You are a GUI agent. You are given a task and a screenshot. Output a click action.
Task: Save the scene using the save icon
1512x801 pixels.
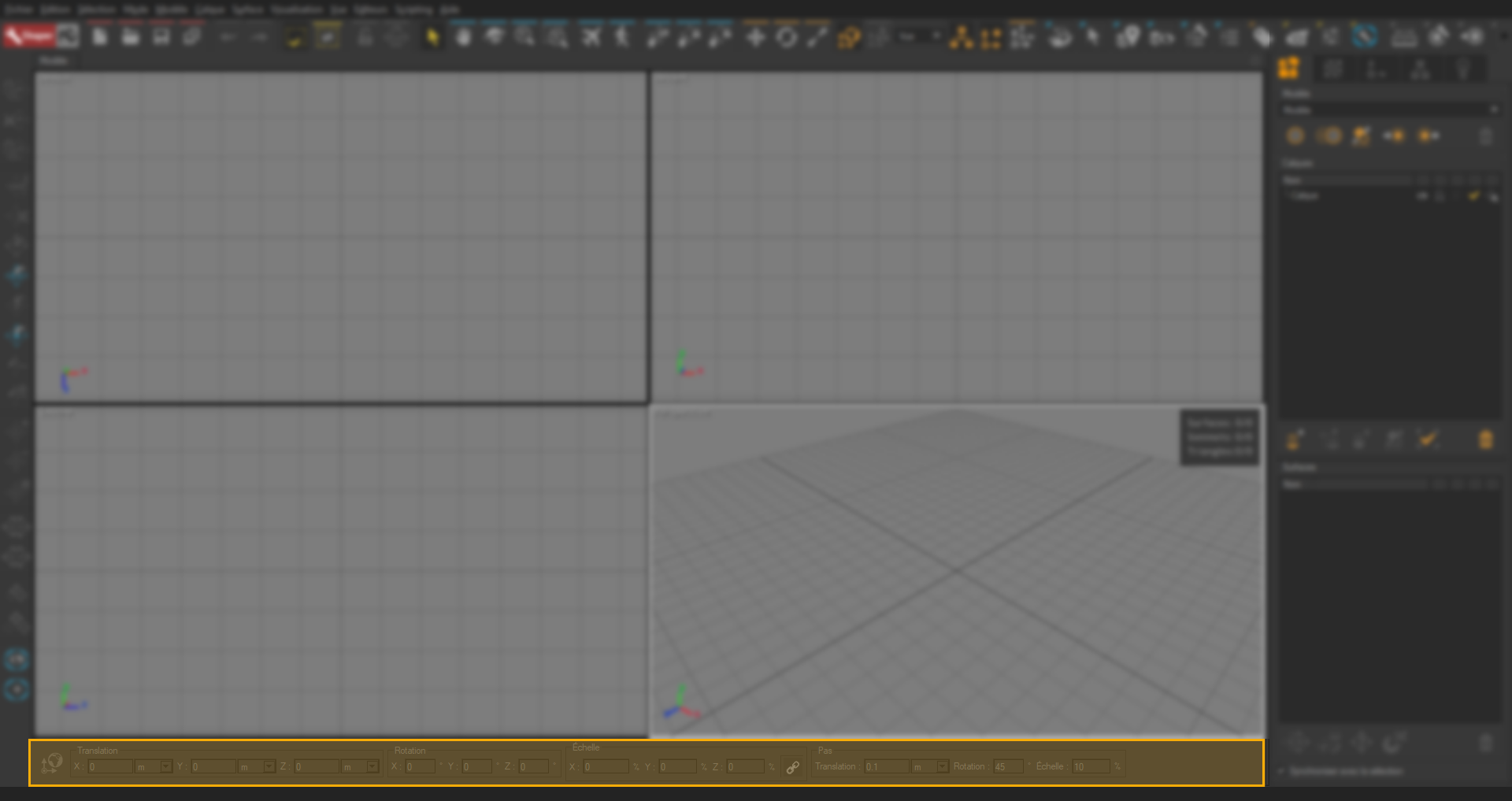coord(161,36)
